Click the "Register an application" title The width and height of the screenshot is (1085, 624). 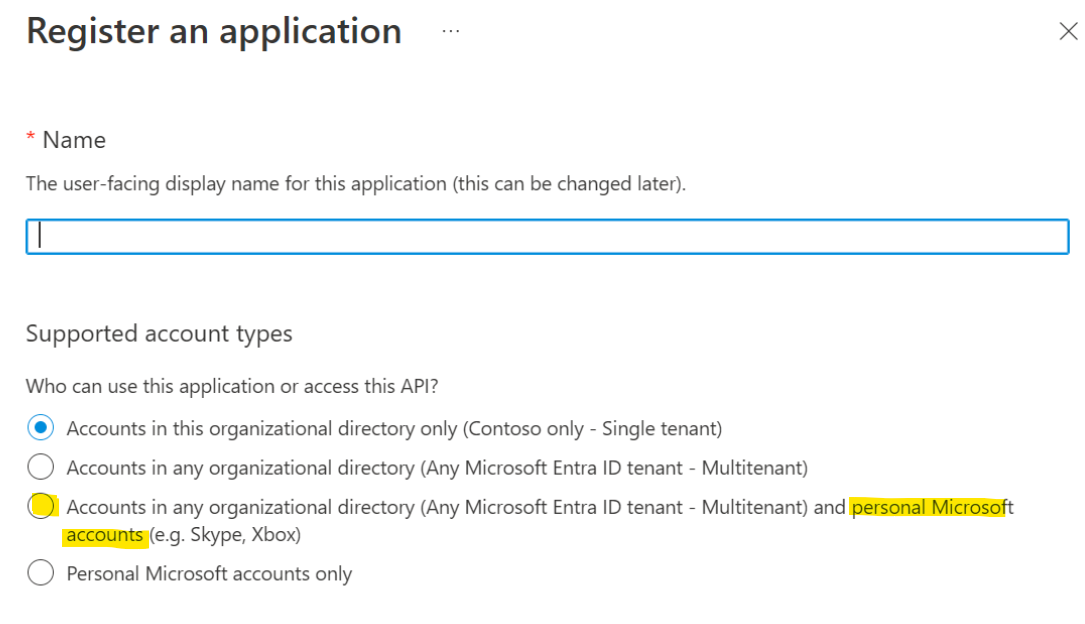point(213,31)
